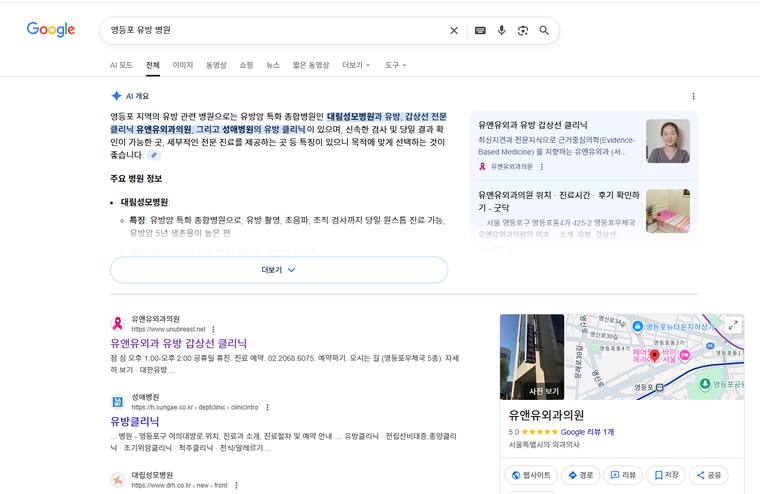Open the 짧은 동영상 tab
Screen dimensions: 760x494
(311, 65)
